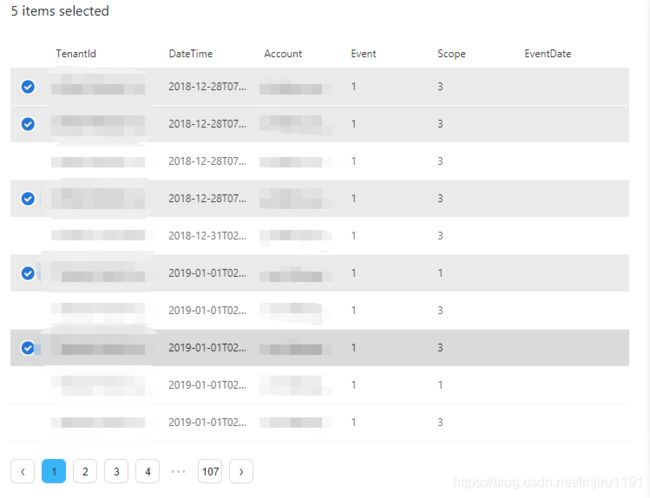Uncheck the 2019-01-01T02 row with Scope 1
This screenshot has height=498, width=650.
tap(28, 273)
